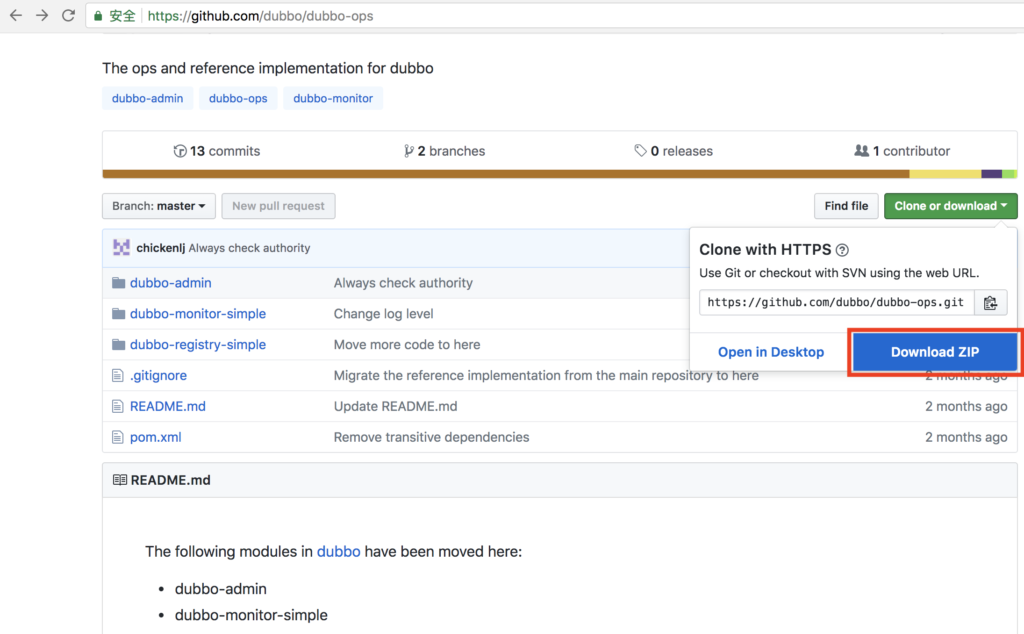Click the New pull request button
Viewport: 1024px width, 634px height.
point(278,206)
